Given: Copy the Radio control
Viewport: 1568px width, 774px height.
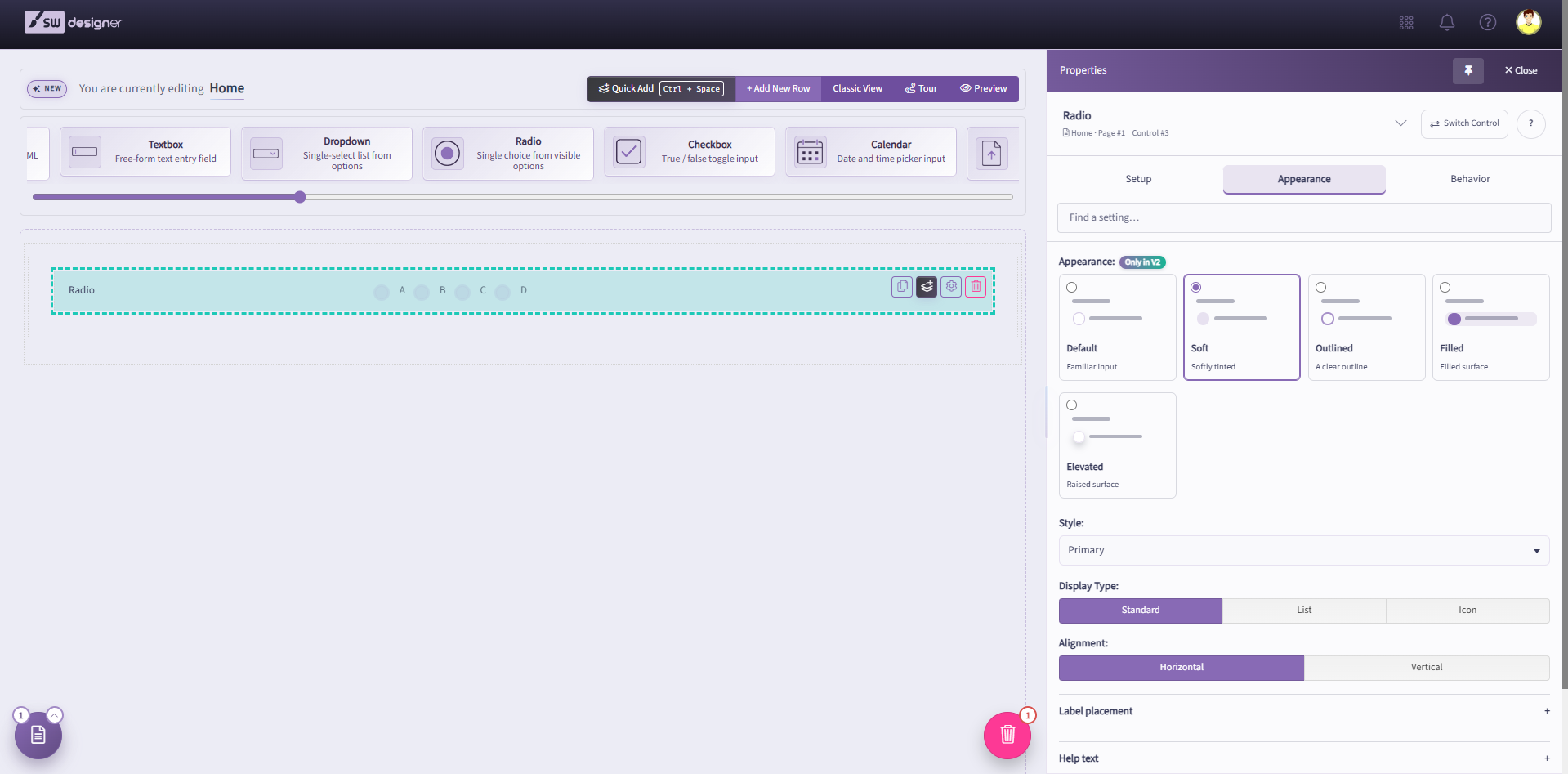Looking at the screenshot, I should 902,287.
